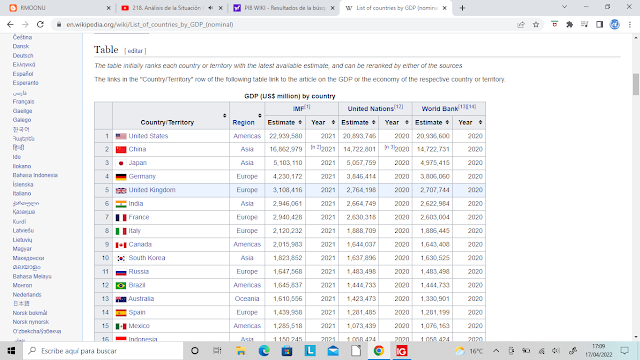The height and width of the screenshot is (360, 640).
Task: Mute the YouTube tab's audio icon
Action: 211,8
